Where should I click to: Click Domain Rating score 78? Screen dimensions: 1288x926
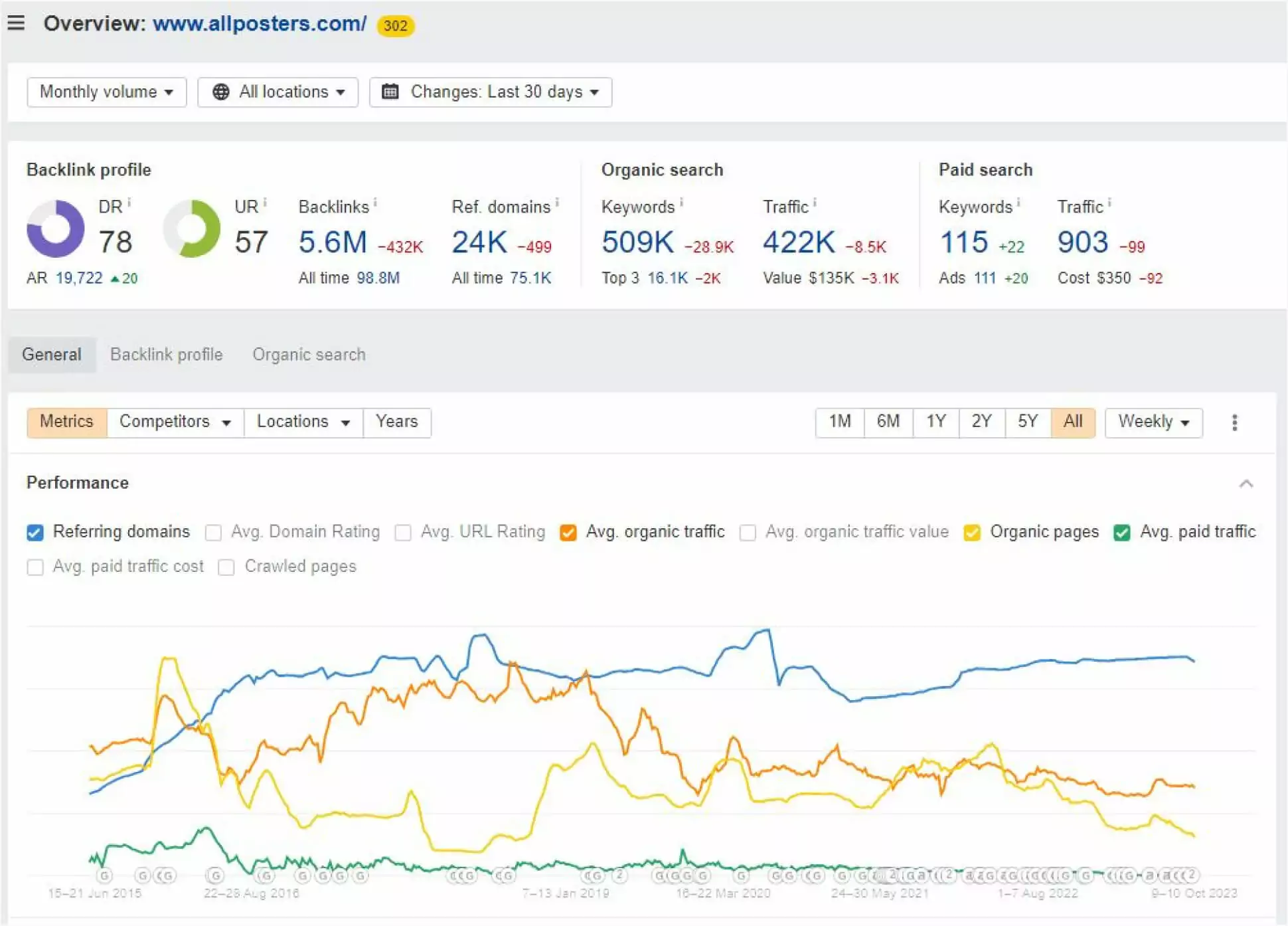(x=116, y=242)
